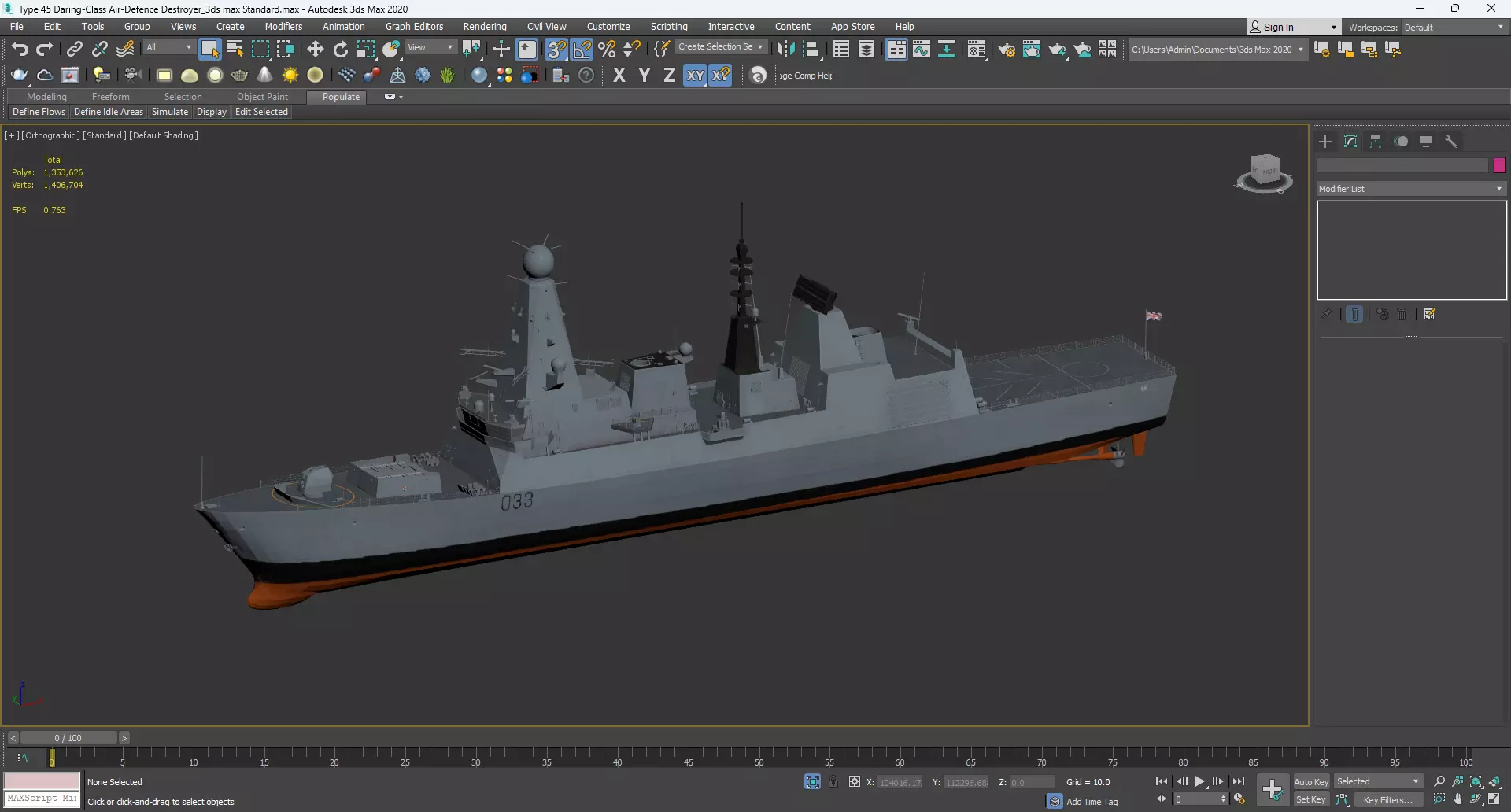Select the Select and Link tool
The height and width of the screenshot is (812, 1511).
point(74,50)
